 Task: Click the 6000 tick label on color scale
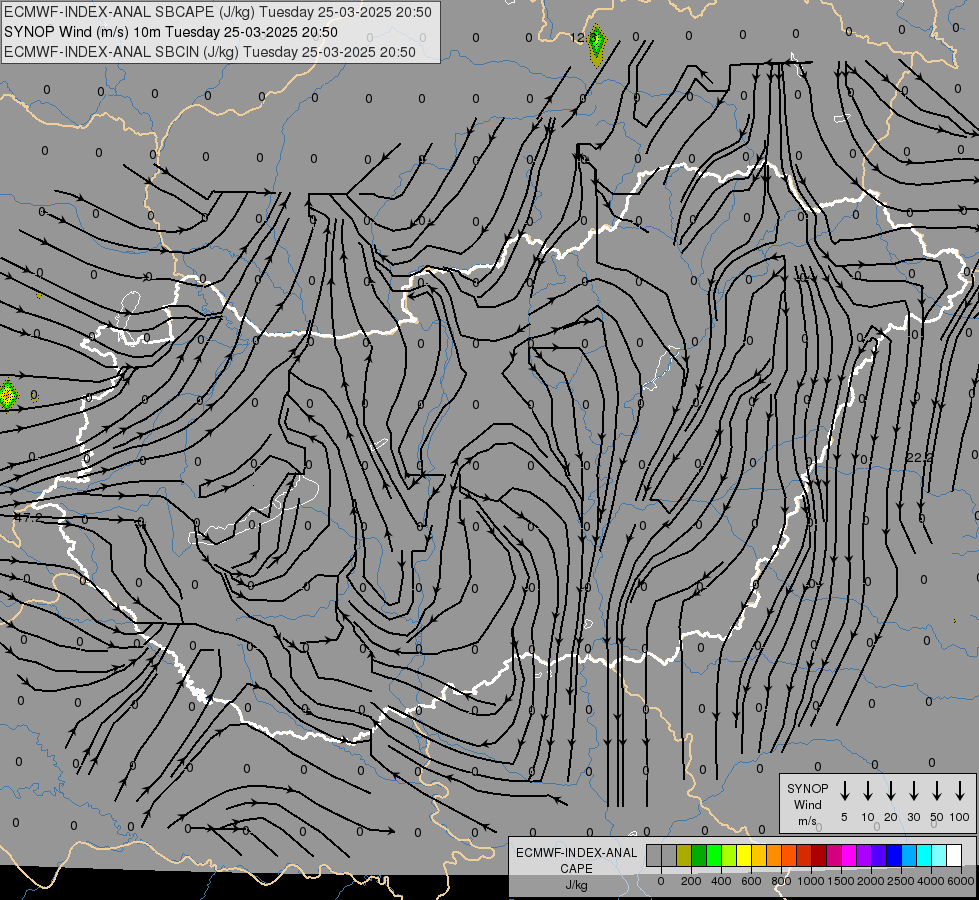pyautogui.click(x=961, y=881)
